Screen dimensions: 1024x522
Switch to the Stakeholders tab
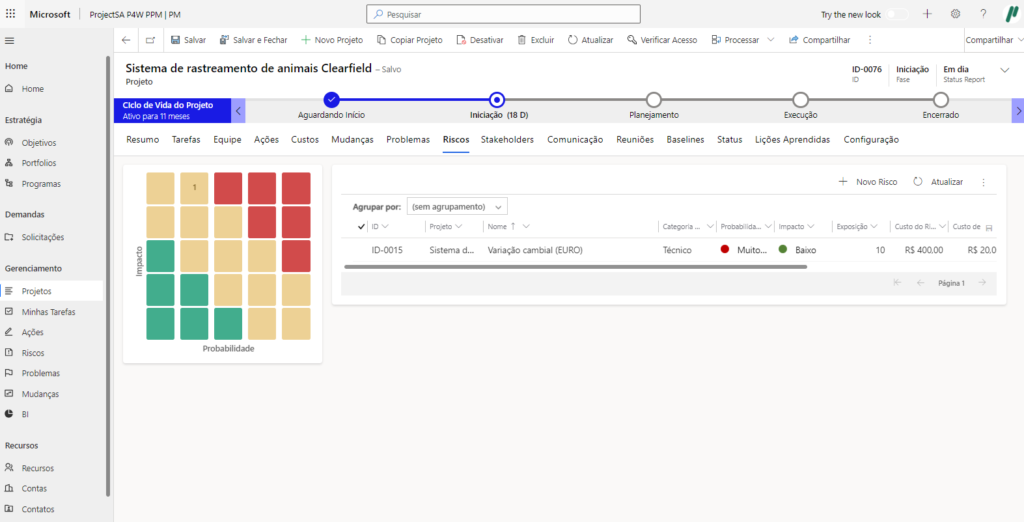coord(507,140)
